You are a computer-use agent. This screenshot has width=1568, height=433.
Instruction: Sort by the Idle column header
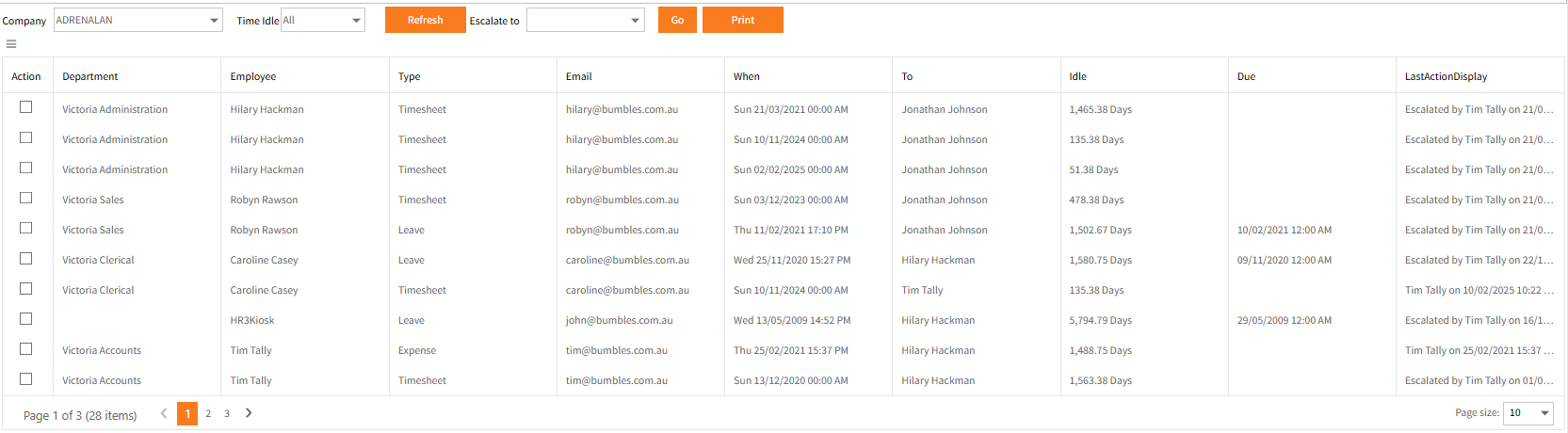[1078, 76]
